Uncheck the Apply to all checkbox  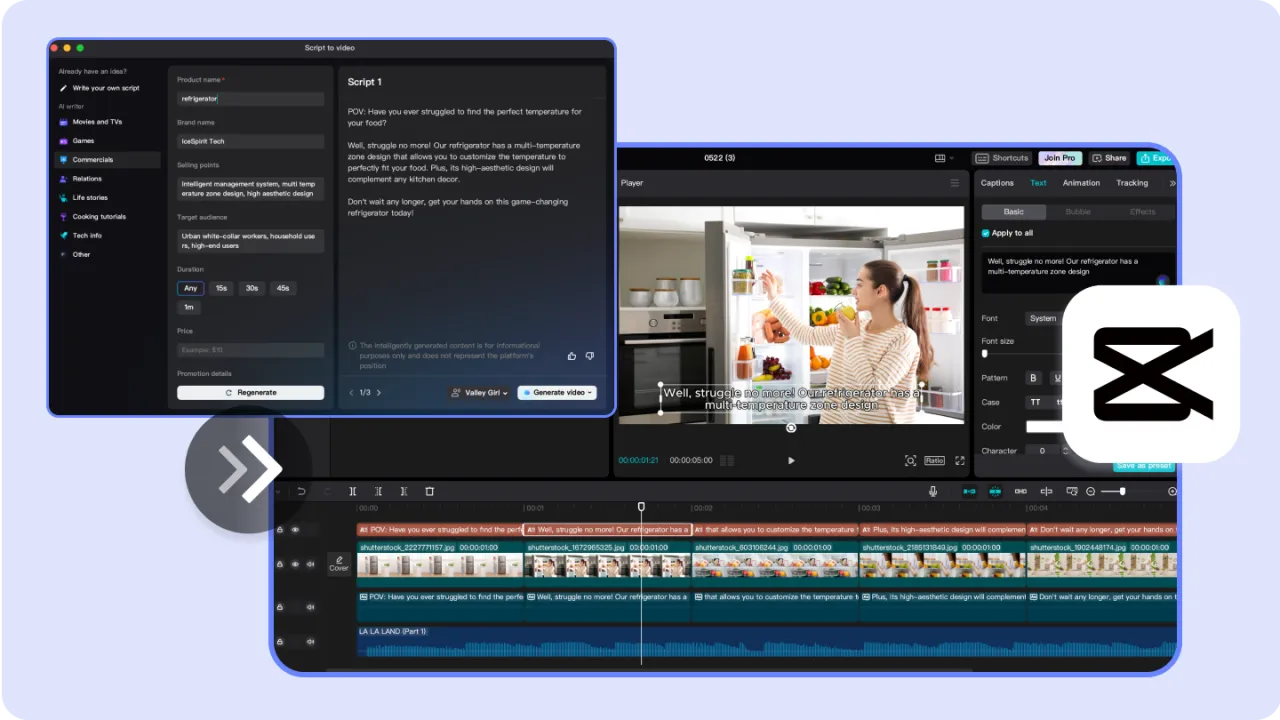click(985, 232)
